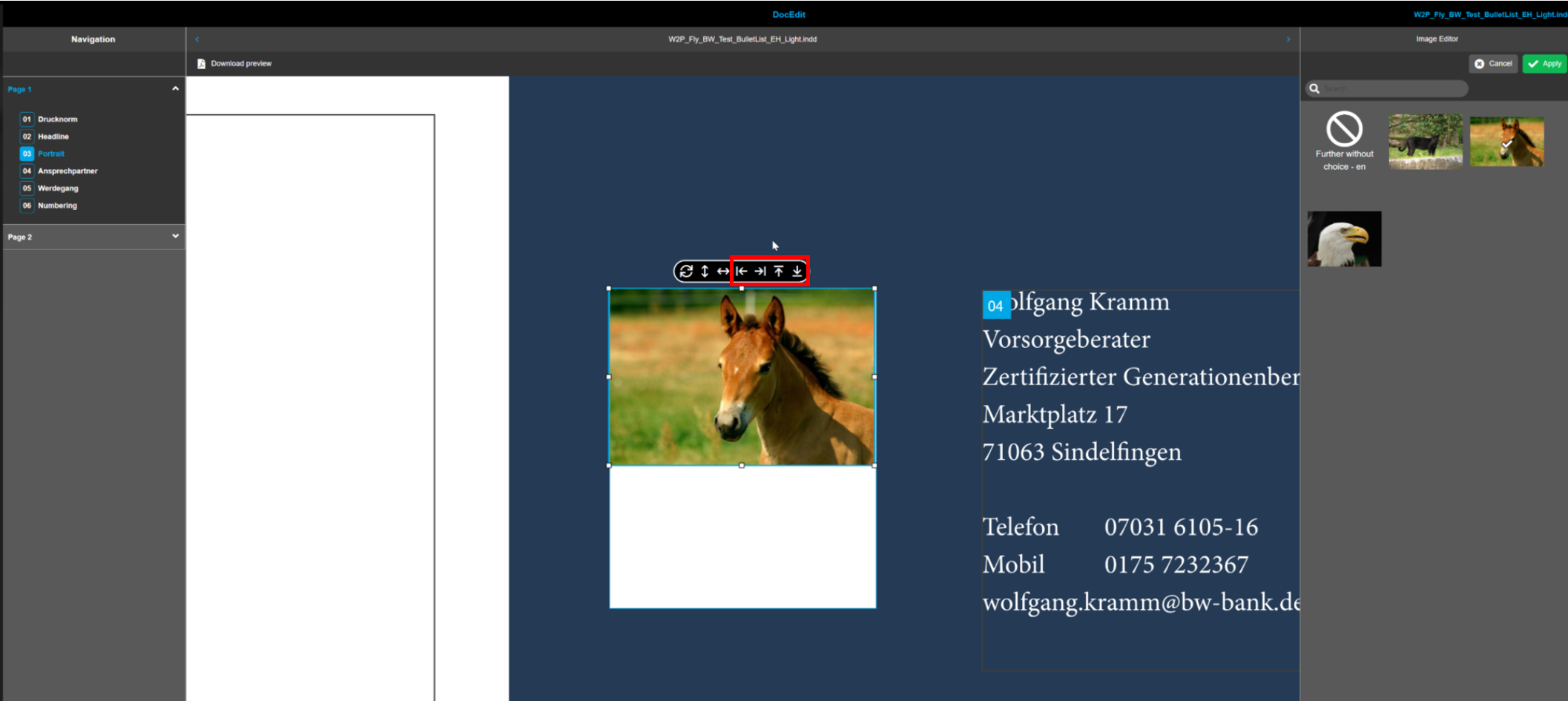Click the phone number '07031 6105-16'
Screen dimensions: 1568x701
coord(1181,527)
